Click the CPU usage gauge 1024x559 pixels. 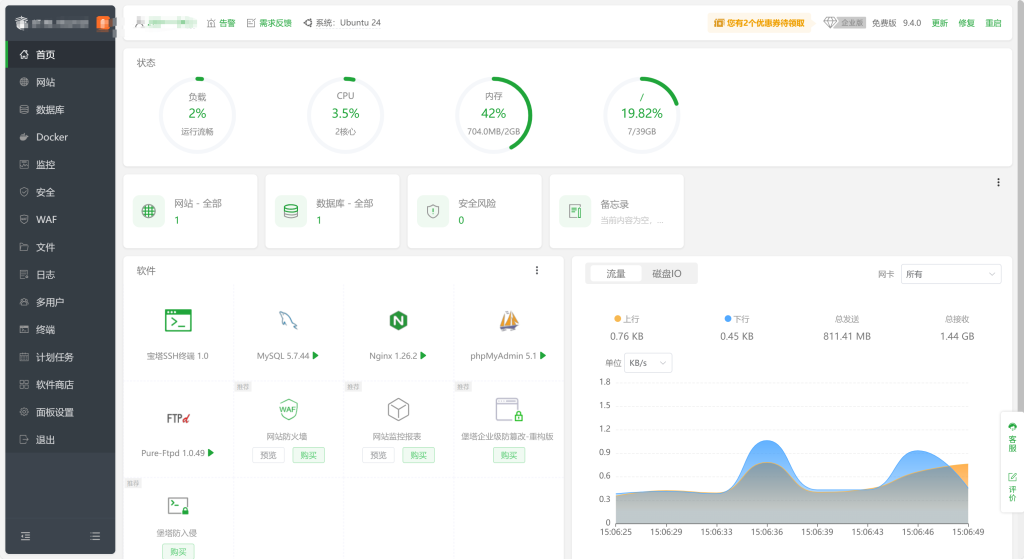345,115
